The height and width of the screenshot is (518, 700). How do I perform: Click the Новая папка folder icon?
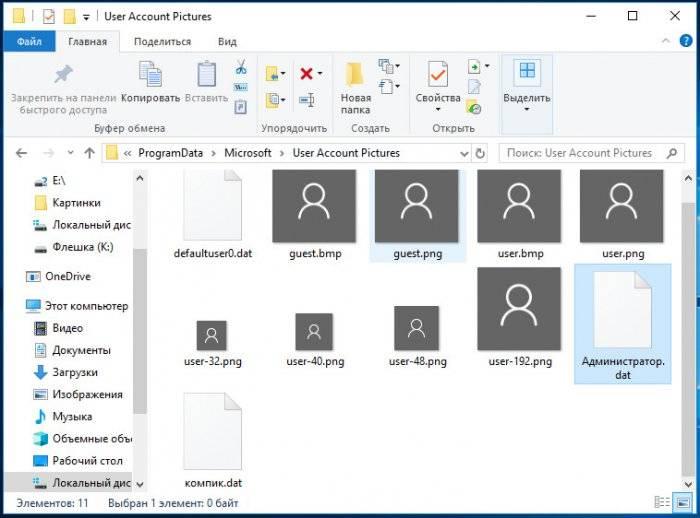pyautogui.click(x=355, y=74)
